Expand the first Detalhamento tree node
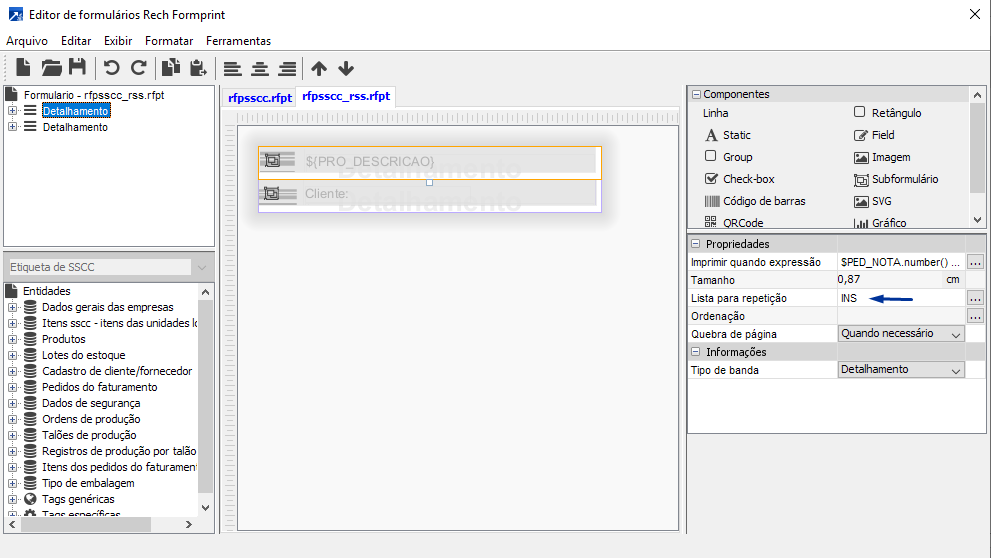The height and width of the screenshot is (558, 991). pos(12,111)
